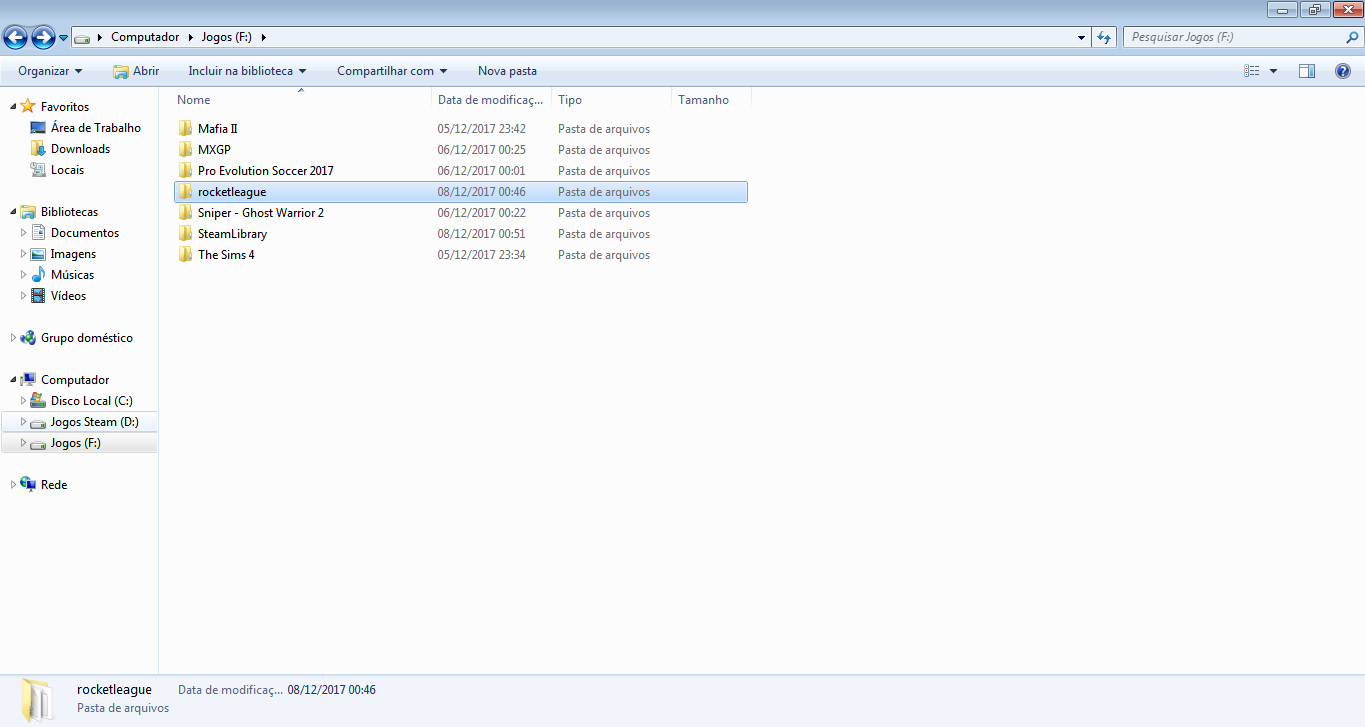This screenshot has height=727, width=1365.
Task: Select The Sims 4 folder icon
Action: (185, 254)
